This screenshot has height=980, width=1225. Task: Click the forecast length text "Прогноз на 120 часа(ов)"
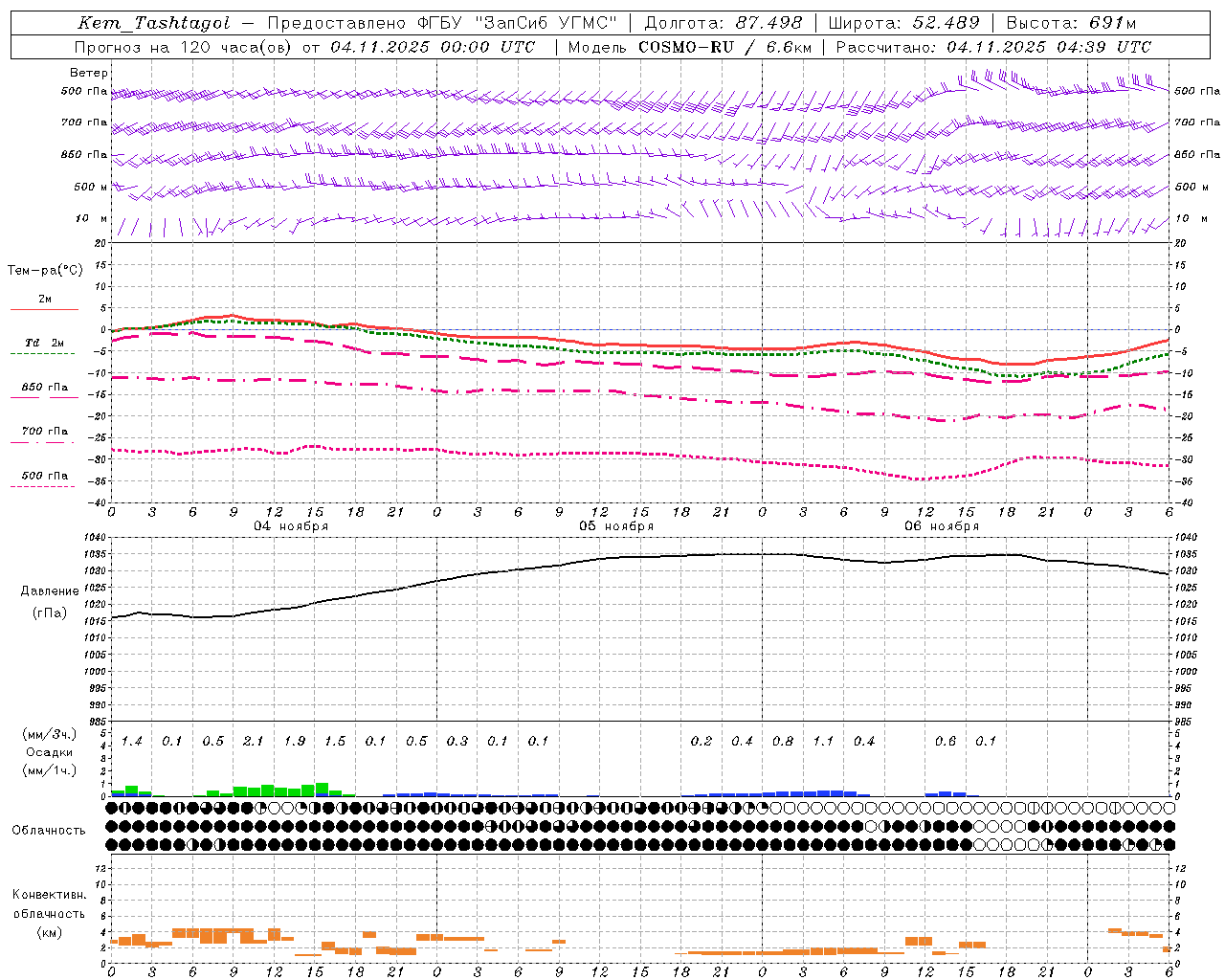(x=183, y=47)
